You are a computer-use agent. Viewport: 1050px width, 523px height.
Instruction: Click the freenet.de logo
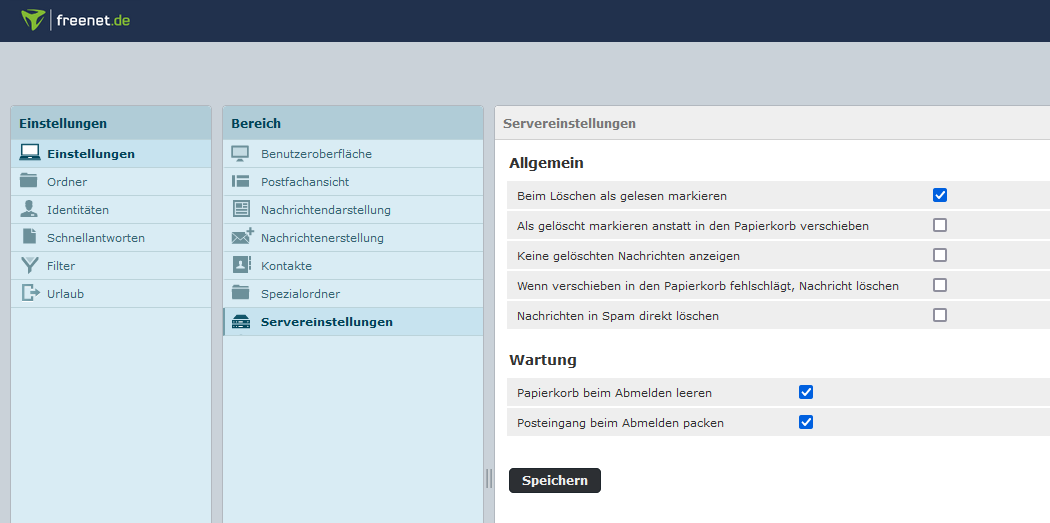click(76, 20)
